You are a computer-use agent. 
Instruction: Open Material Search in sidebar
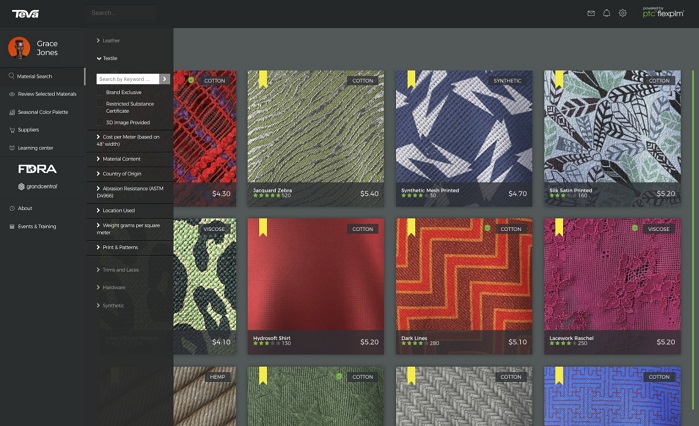34,76
